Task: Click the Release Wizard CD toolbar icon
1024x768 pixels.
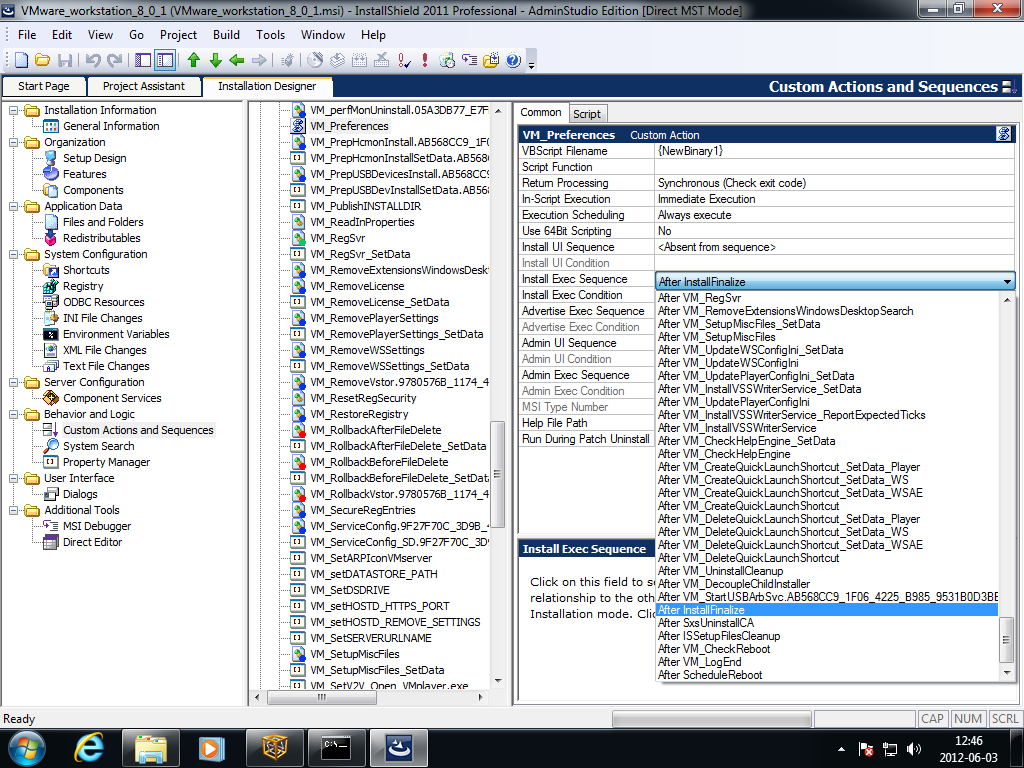Action: (316, 60)
